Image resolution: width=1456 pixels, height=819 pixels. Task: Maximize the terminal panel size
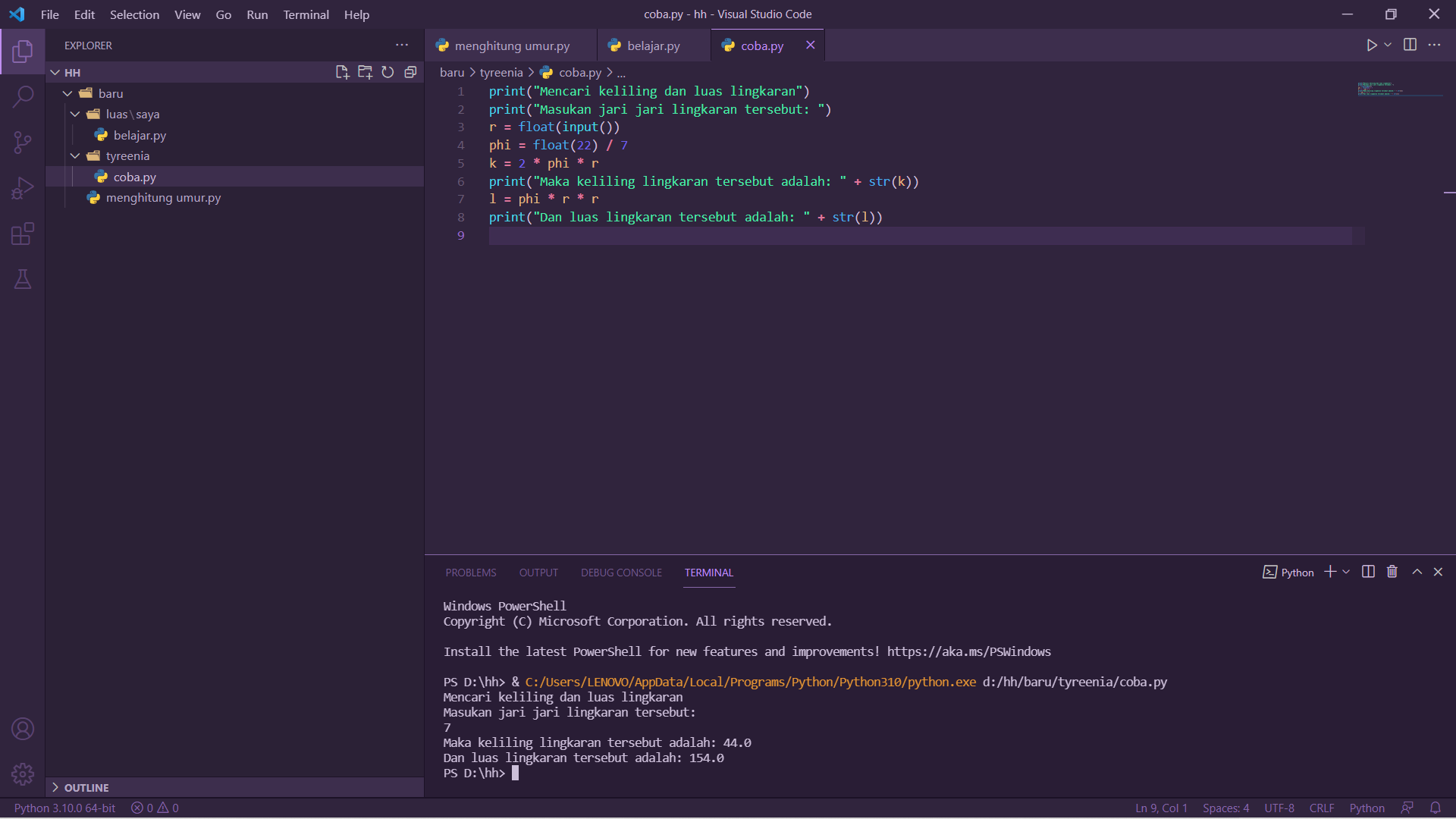[1417, 572]
